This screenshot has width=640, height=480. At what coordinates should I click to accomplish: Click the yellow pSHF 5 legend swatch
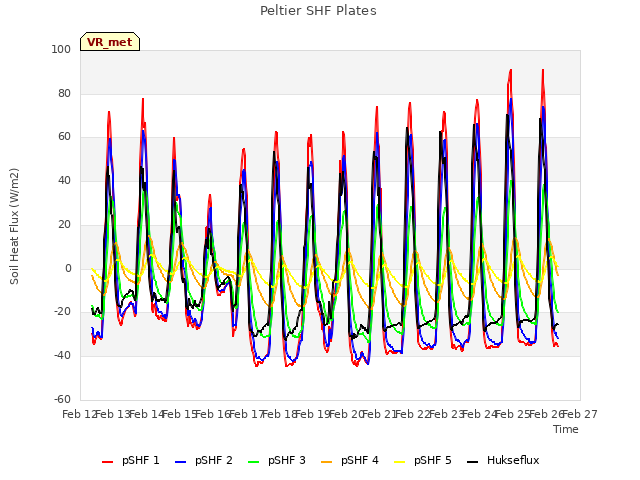tap(400, 462)
